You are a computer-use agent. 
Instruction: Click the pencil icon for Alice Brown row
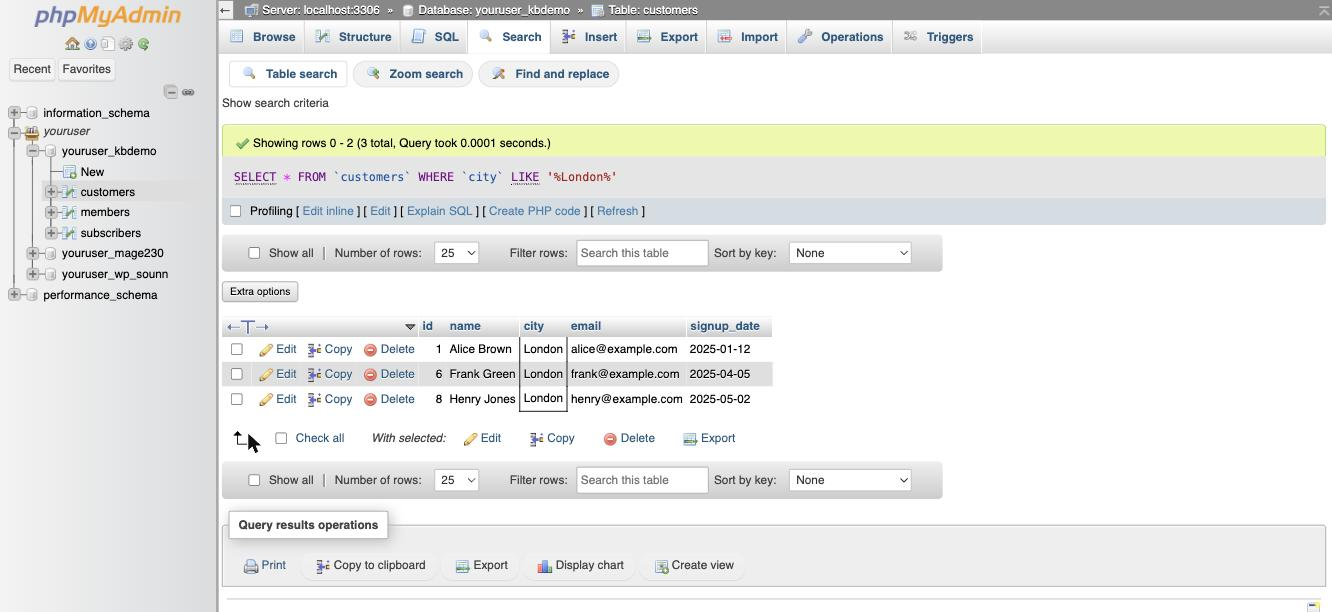(x=266, y=350)
